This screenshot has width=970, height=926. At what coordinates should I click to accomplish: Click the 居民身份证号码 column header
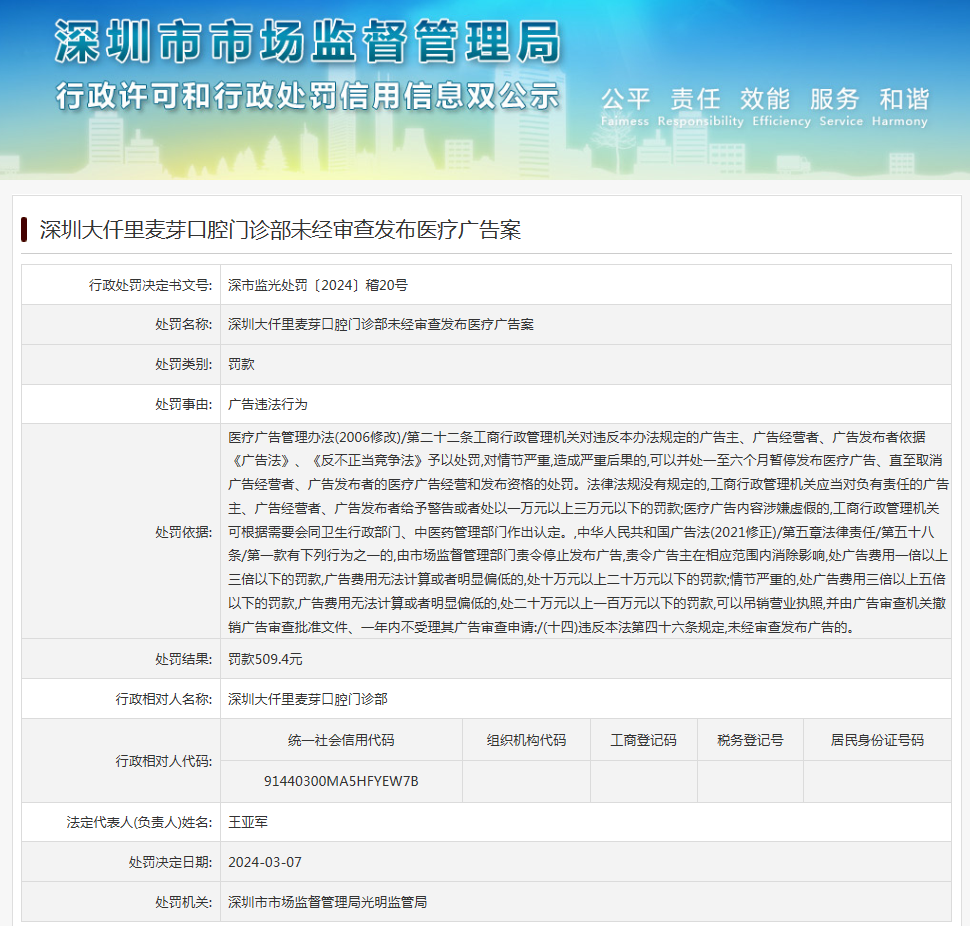877,741
